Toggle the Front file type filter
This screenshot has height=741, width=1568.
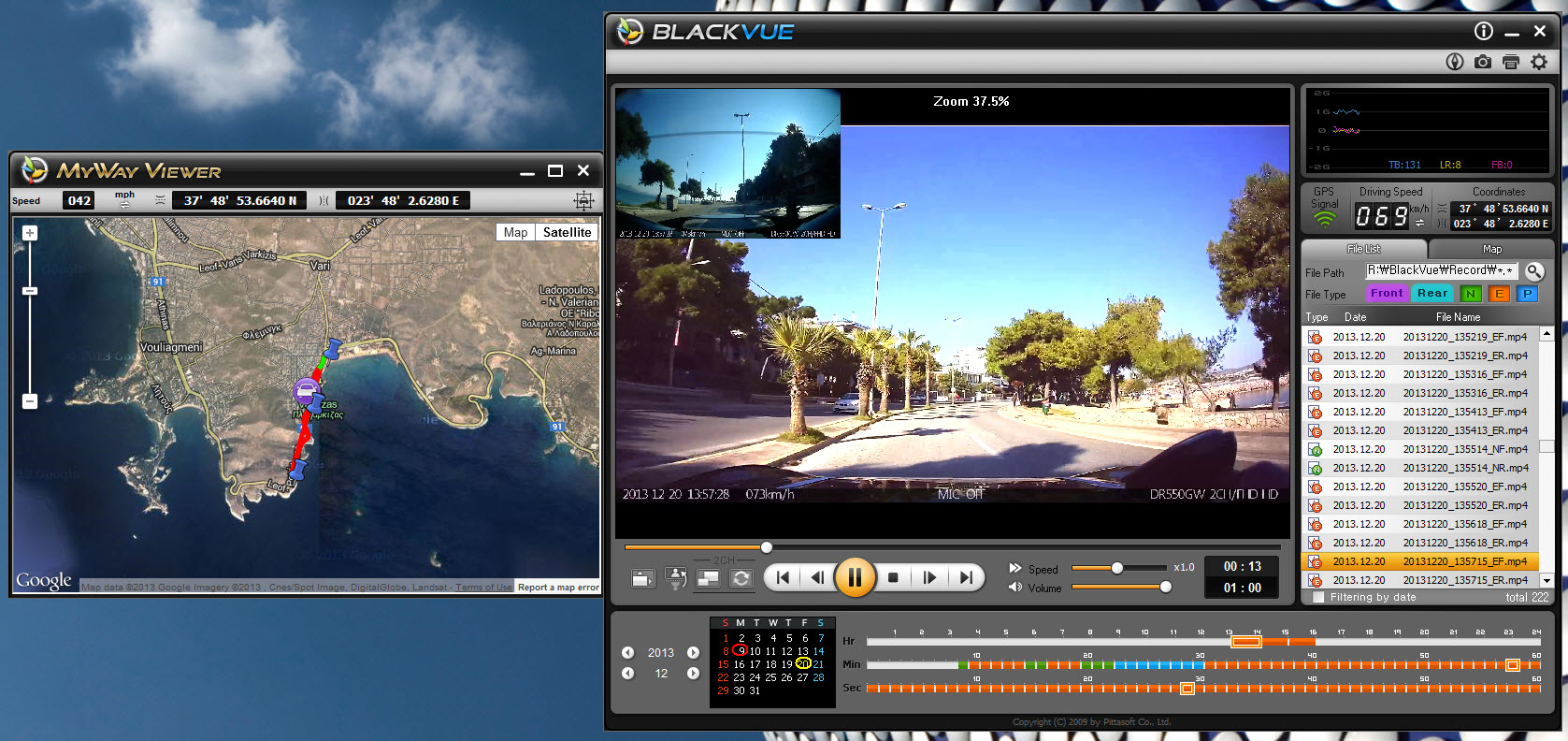coord(1387,294)
